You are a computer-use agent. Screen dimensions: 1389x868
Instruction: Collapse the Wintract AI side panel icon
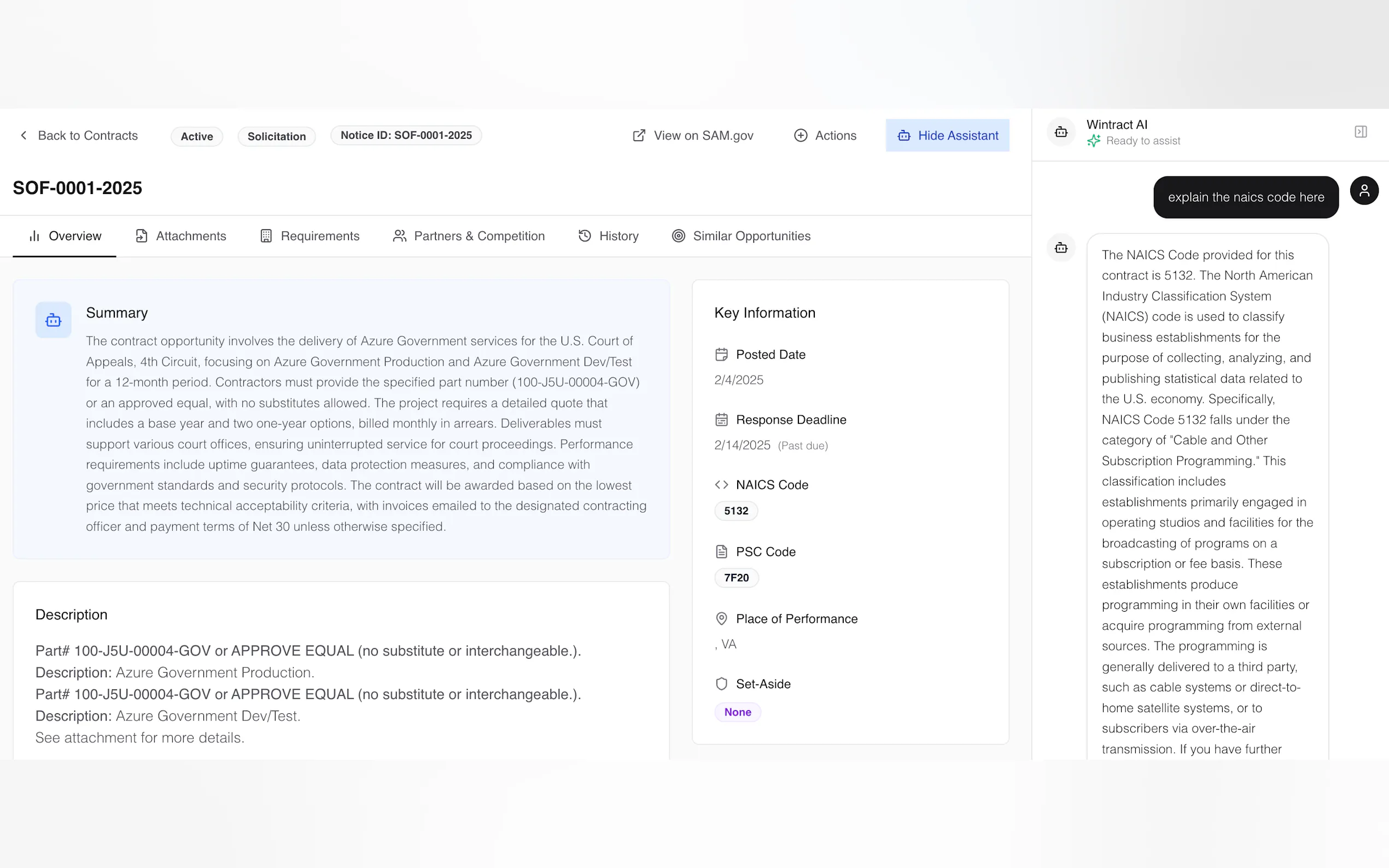(x=1359, y=132)
